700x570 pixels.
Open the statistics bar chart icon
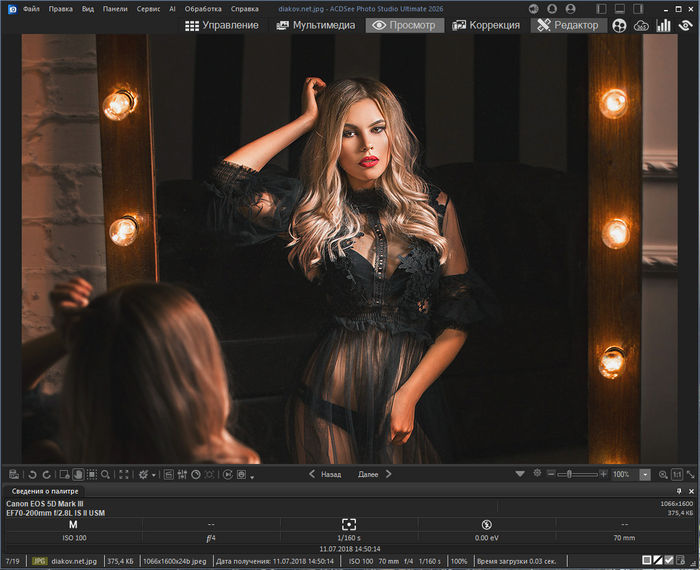coord(663,25)
